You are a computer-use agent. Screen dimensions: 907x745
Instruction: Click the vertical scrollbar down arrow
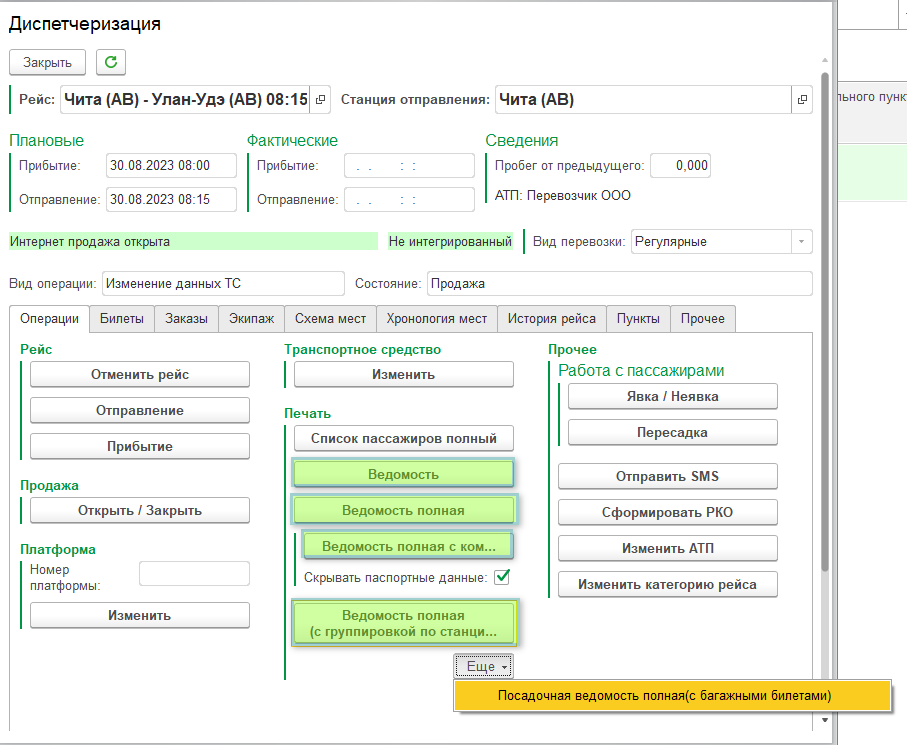pos(824,719)
